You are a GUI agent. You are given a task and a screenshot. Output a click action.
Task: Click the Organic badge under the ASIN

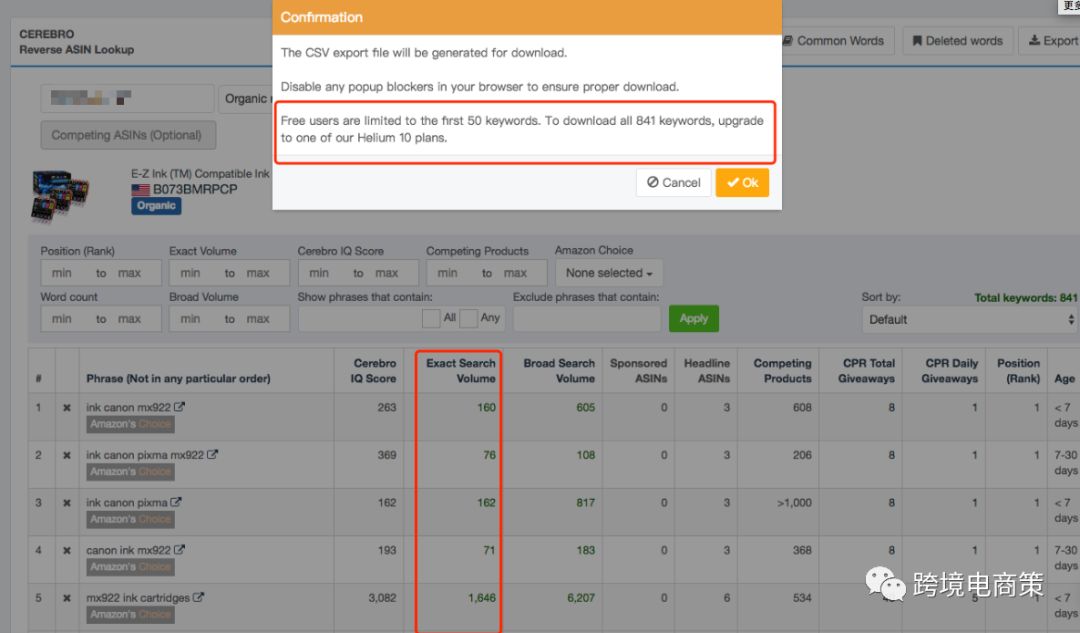click(156, 205)
